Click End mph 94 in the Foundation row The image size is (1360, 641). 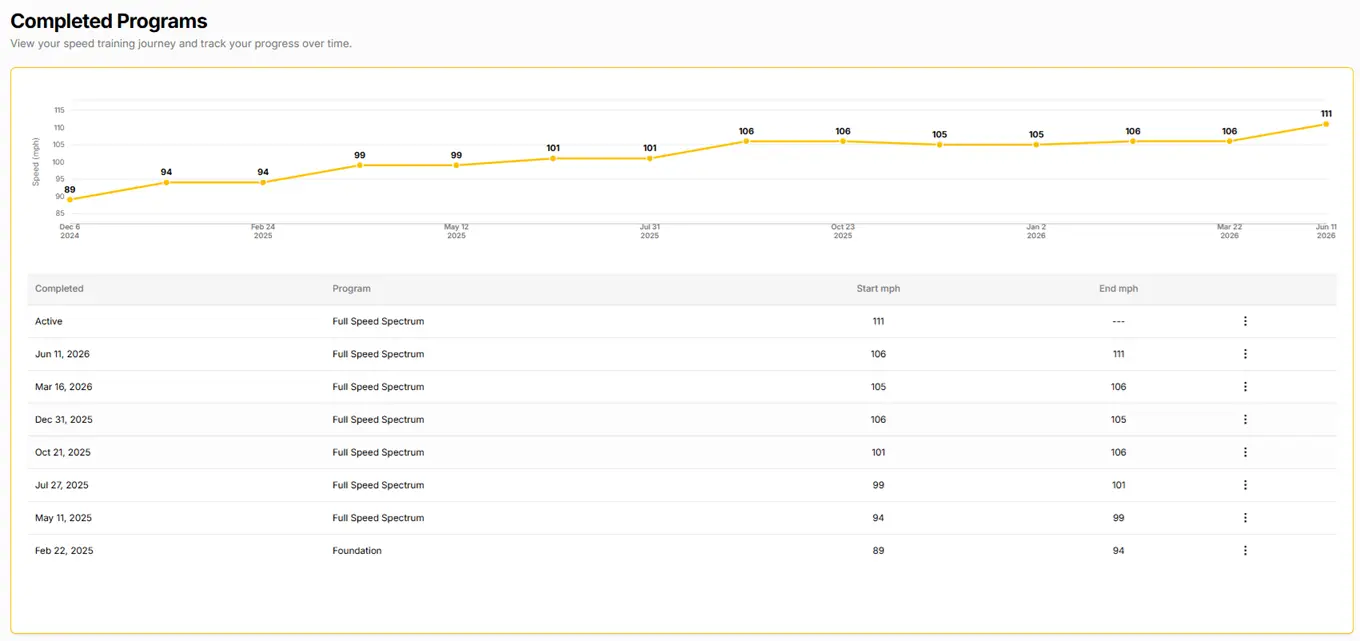1118,551
